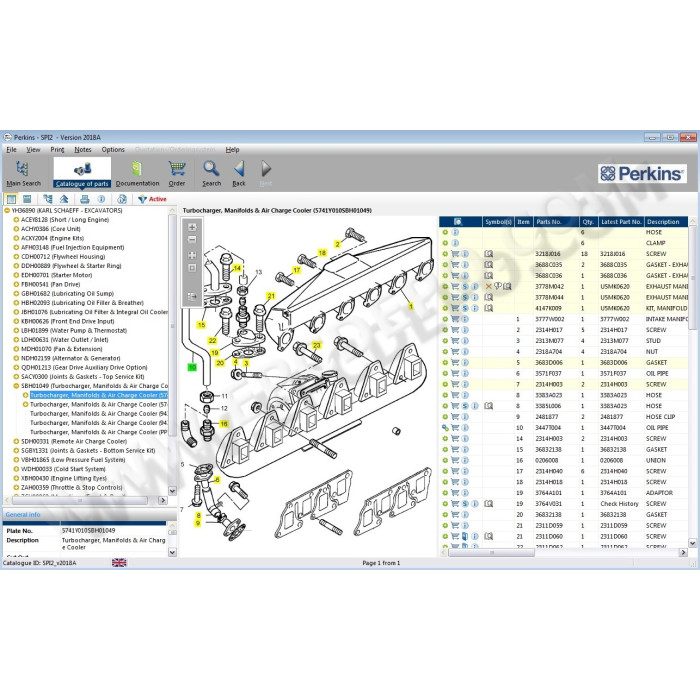This screenshot has width=700, height=700.
Task: Click the Search magnifier in the toolbar
Action: tap(211, 173)
